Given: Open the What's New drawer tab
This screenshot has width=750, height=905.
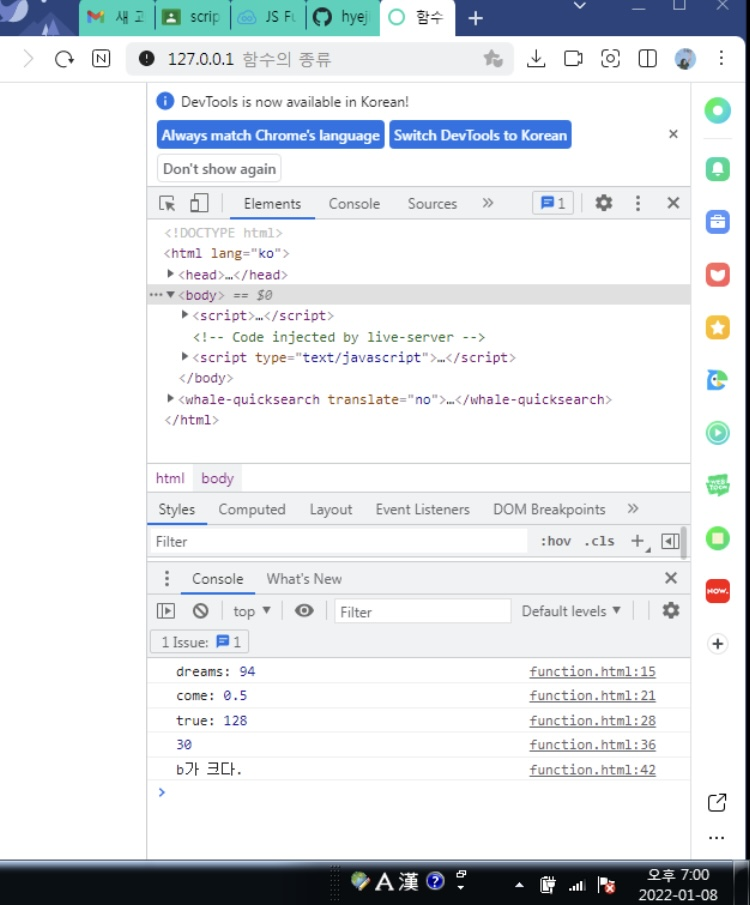Looking at the screenshot, I should 304,579.
